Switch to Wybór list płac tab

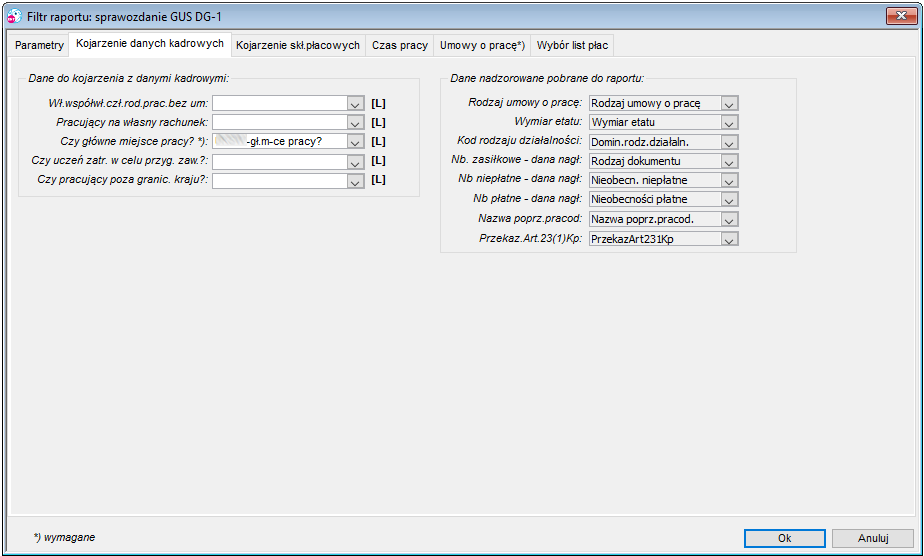[572, 45]
